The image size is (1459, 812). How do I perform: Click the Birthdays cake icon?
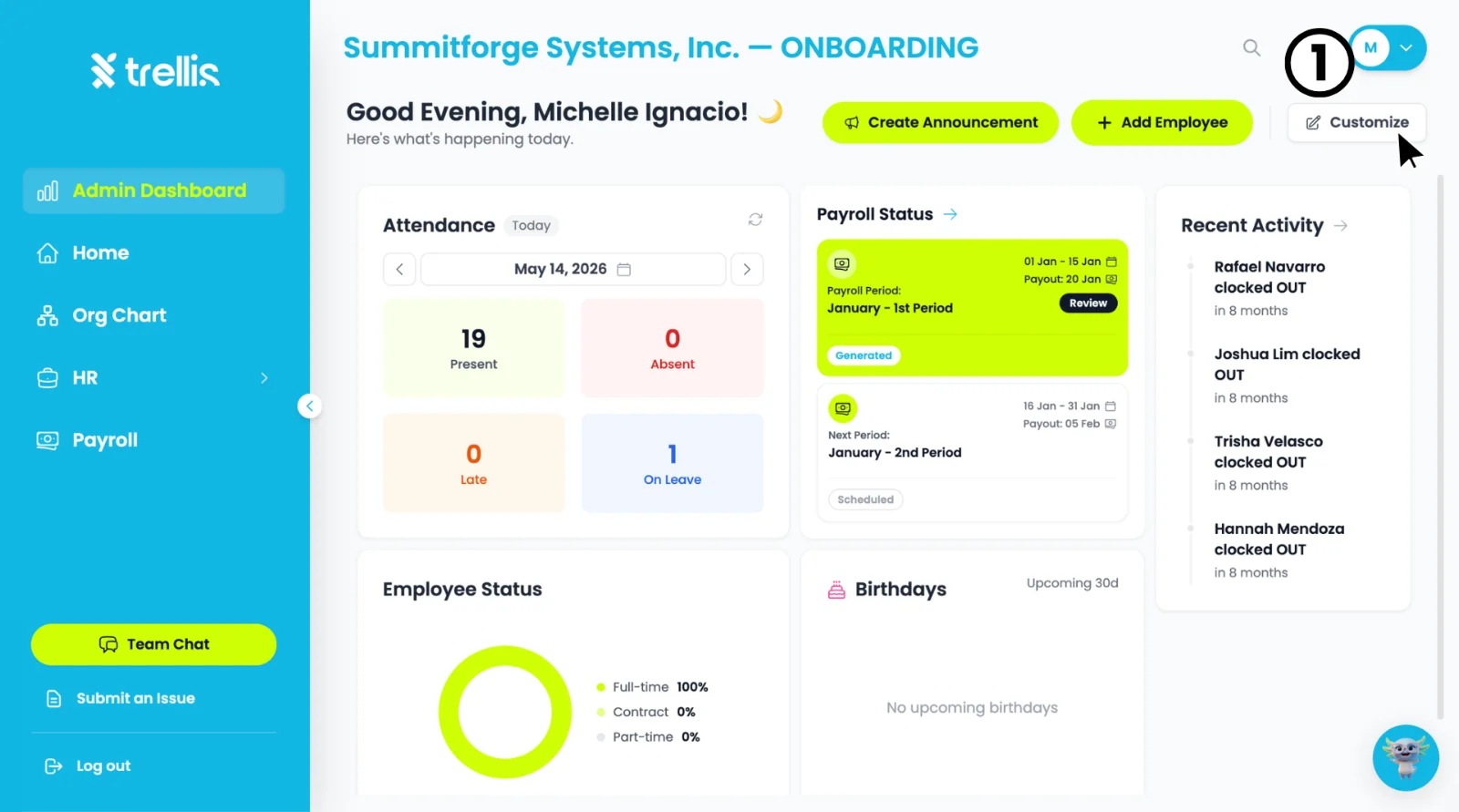(836, 590)
